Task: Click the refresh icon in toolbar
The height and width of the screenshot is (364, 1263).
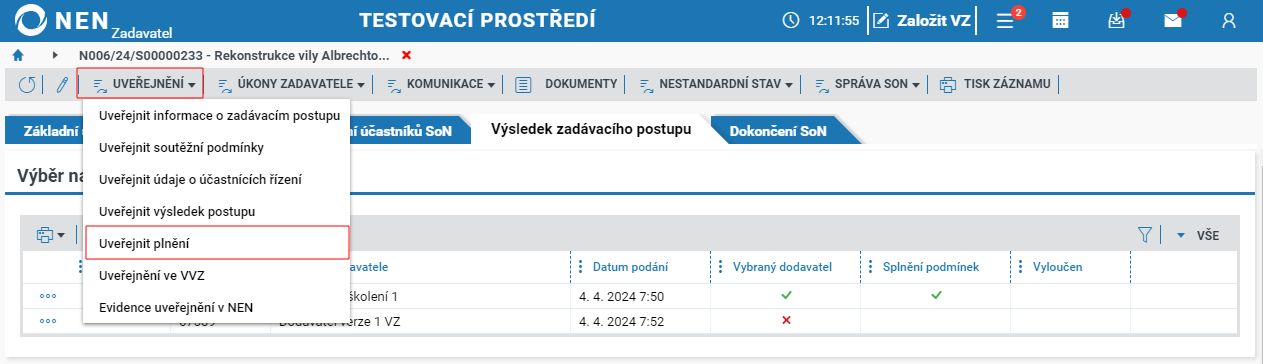Action: (x=27, y=84)
